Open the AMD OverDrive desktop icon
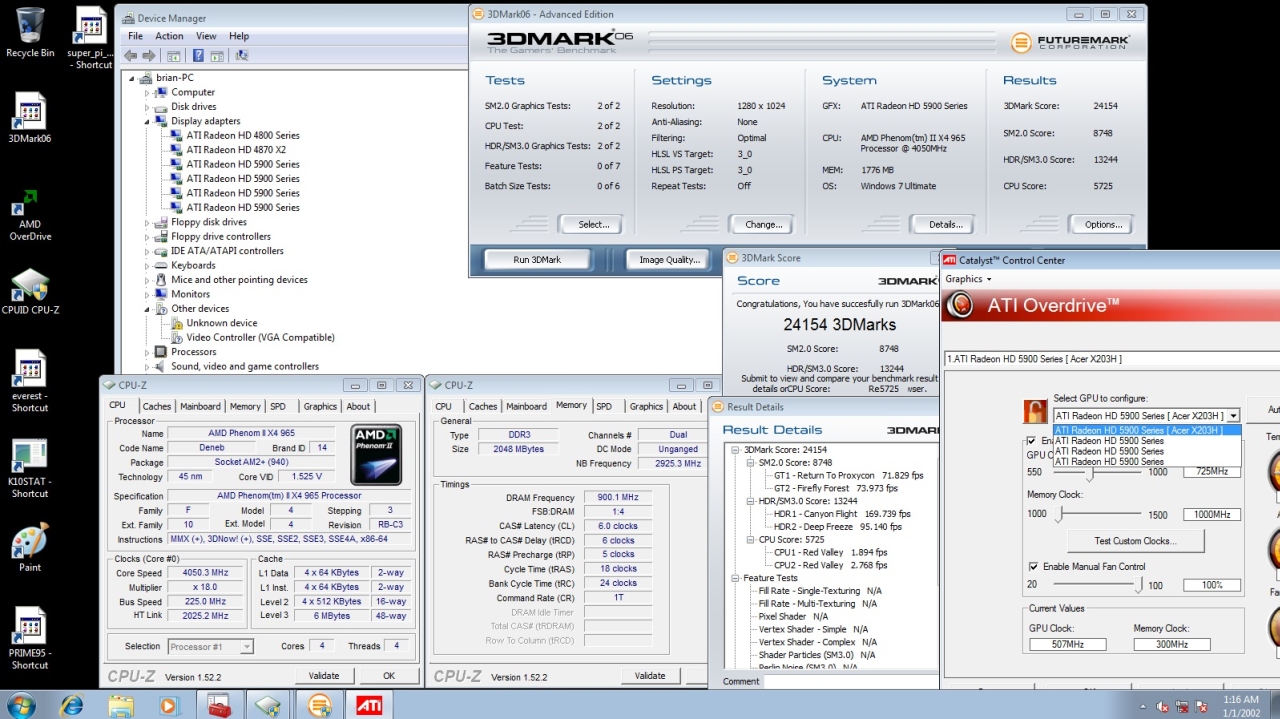Screen dimensions: 1280x719 [x=30, y=215]
